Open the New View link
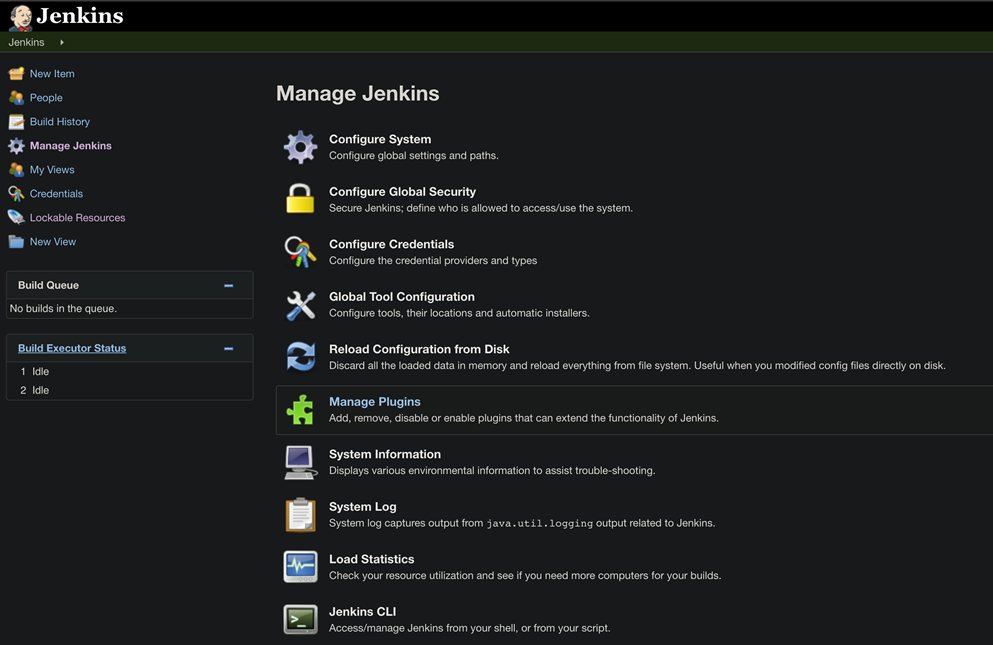This screenshot has width=993, height=645. [x=53, y=242]
